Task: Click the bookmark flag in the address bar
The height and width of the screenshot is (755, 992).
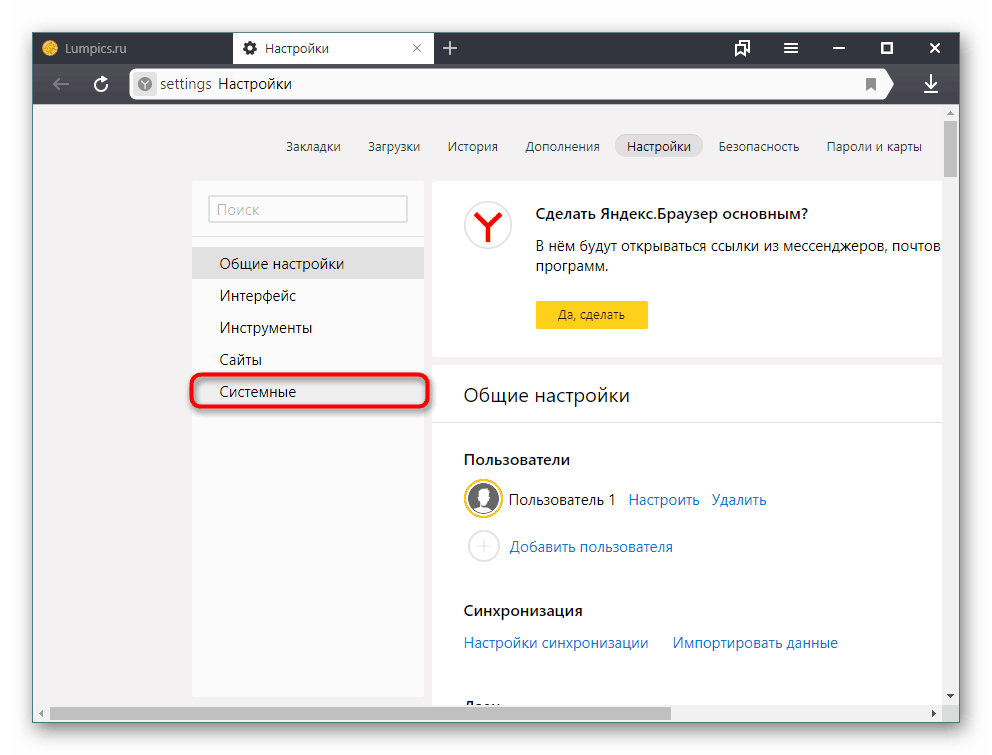Action: click(871, 84)
